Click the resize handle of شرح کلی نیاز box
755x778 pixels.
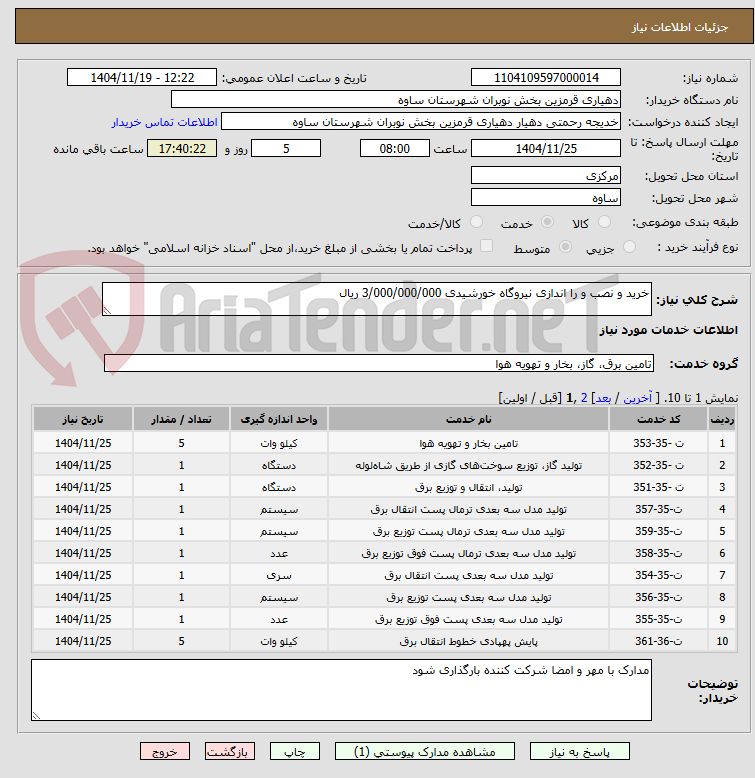click(x=107, y=310)
